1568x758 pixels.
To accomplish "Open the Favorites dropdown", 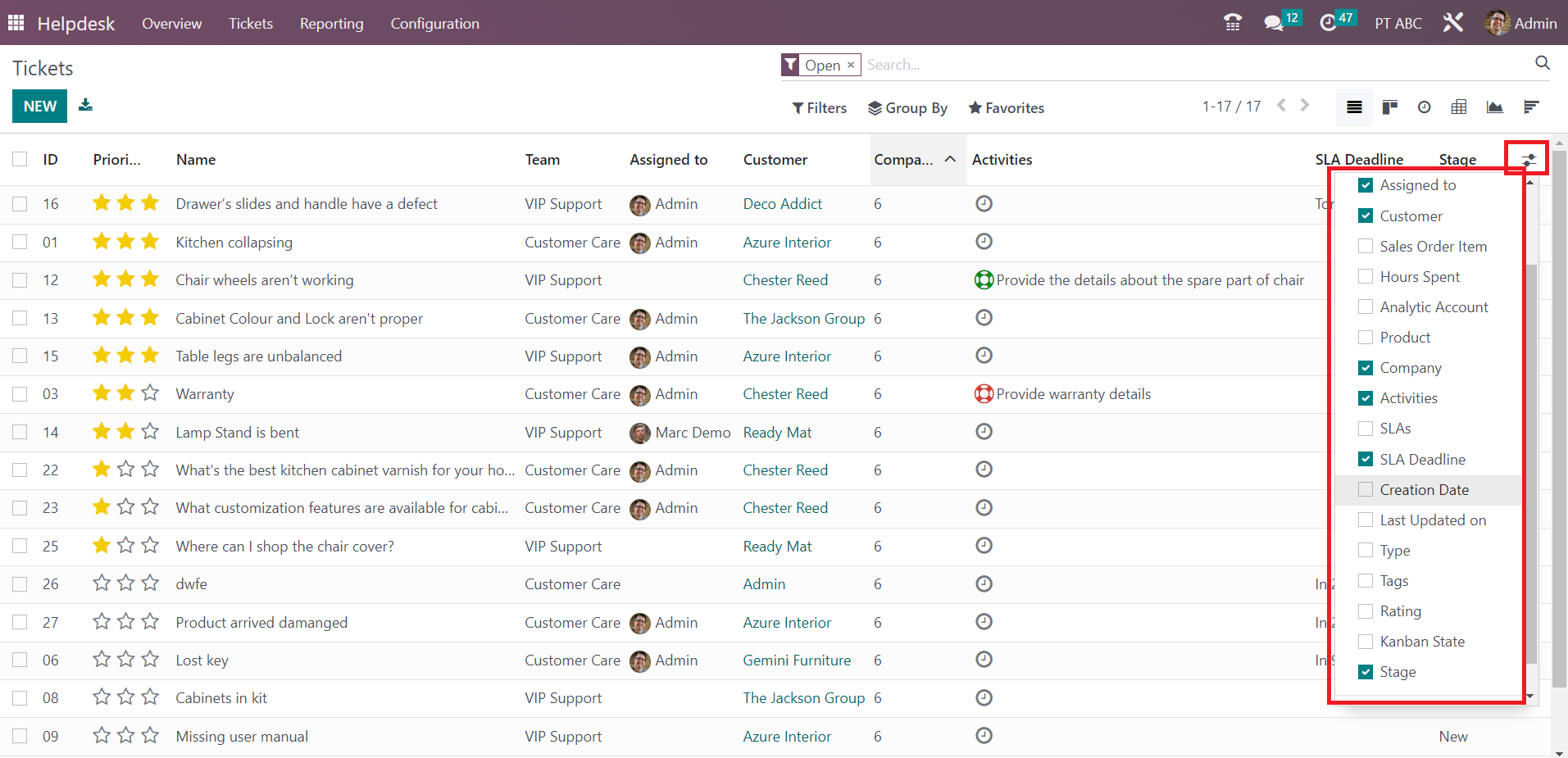I will 1006,108.
